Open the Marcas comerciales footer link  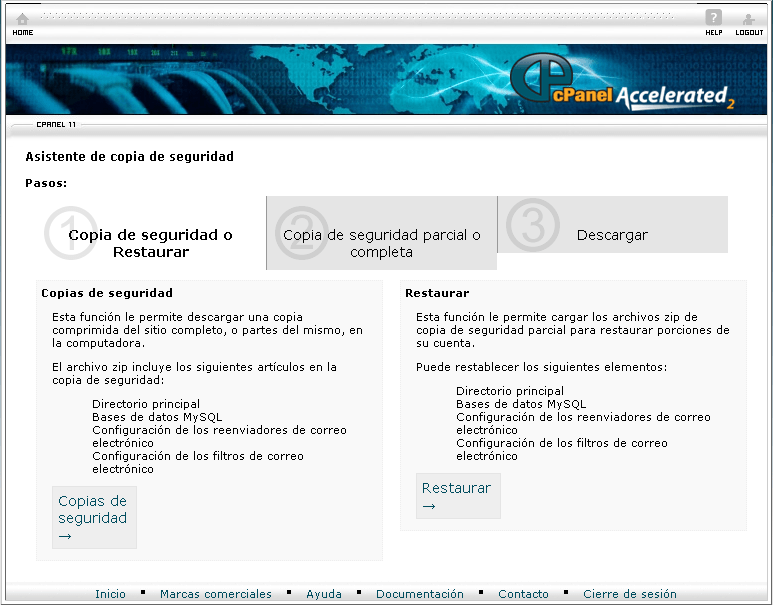click(x=216, y=594)
